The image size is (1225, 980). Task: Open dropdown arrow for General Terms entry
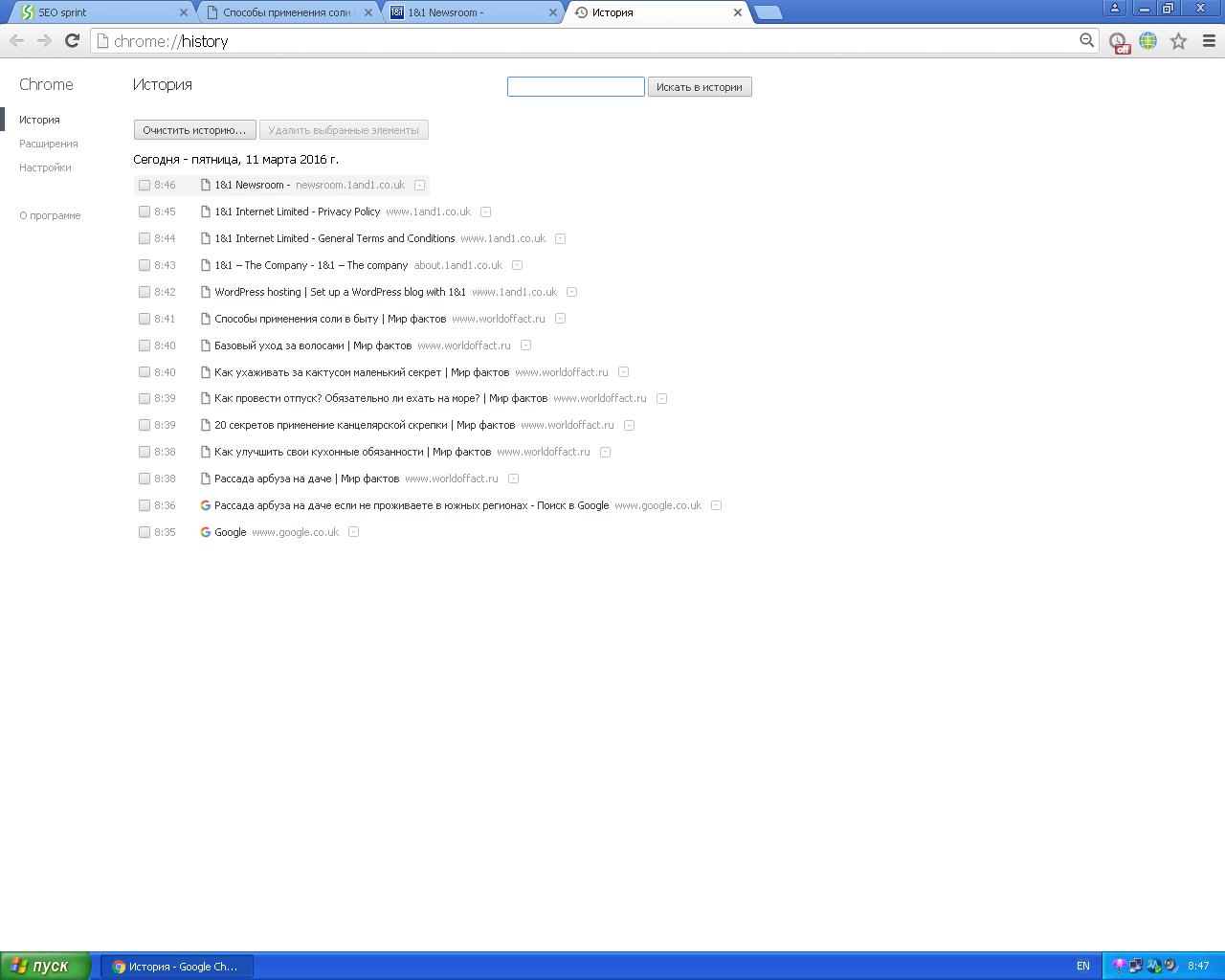click(x=560, y=238)
